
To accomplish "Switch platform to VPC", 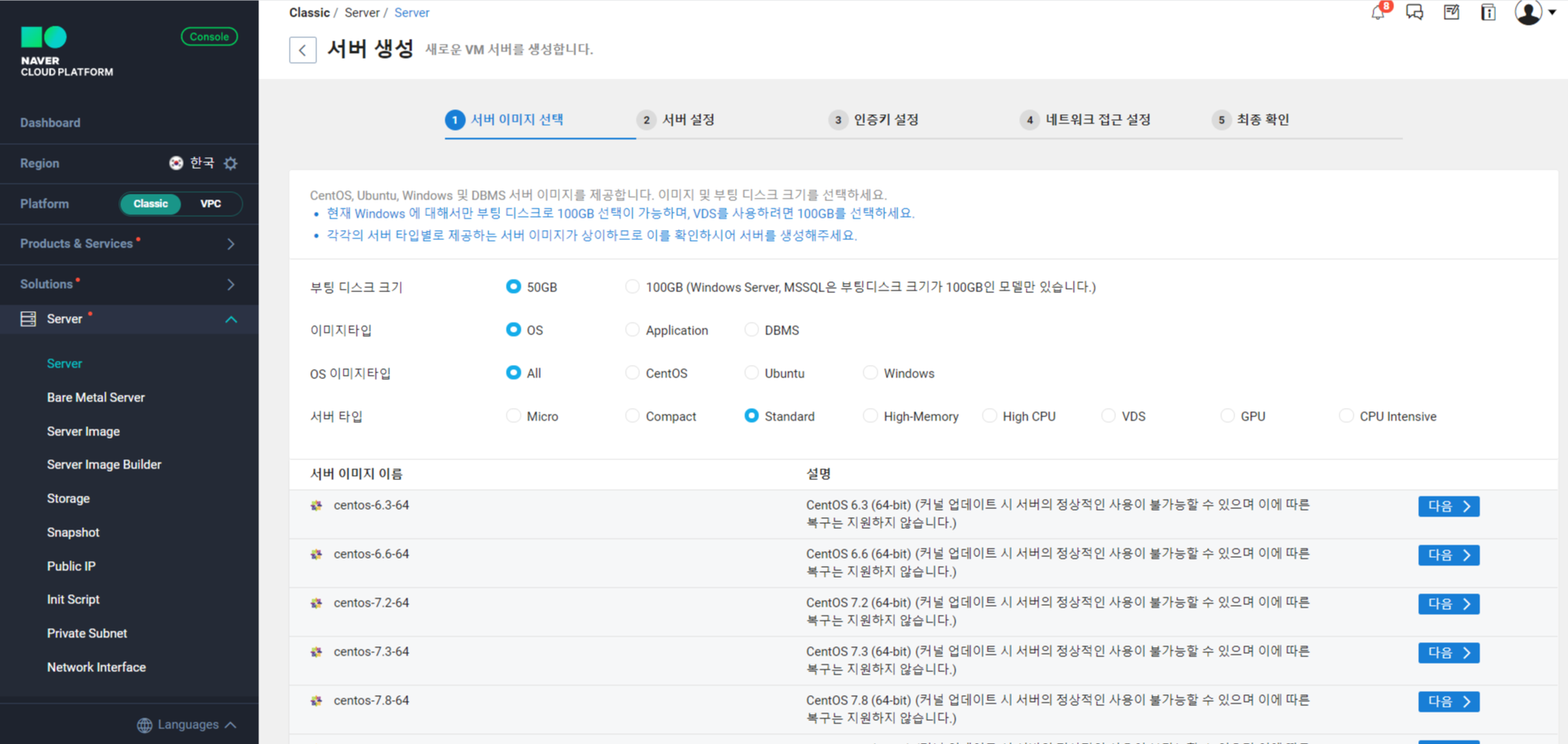I will (x=211, y=204).
